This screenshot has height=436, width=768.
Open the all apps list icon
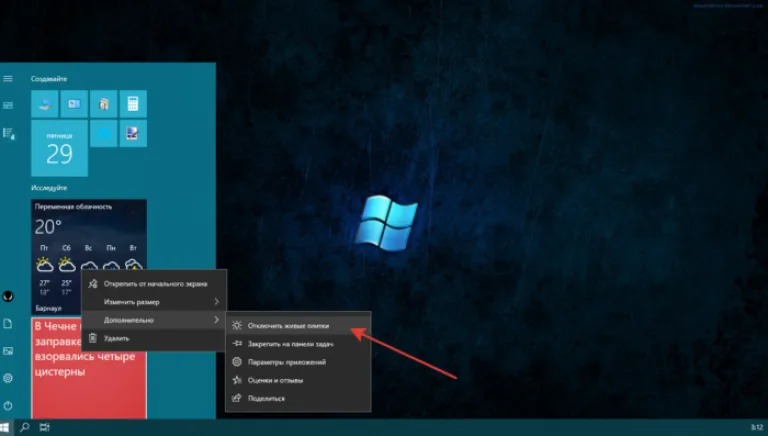pos(8,133)
